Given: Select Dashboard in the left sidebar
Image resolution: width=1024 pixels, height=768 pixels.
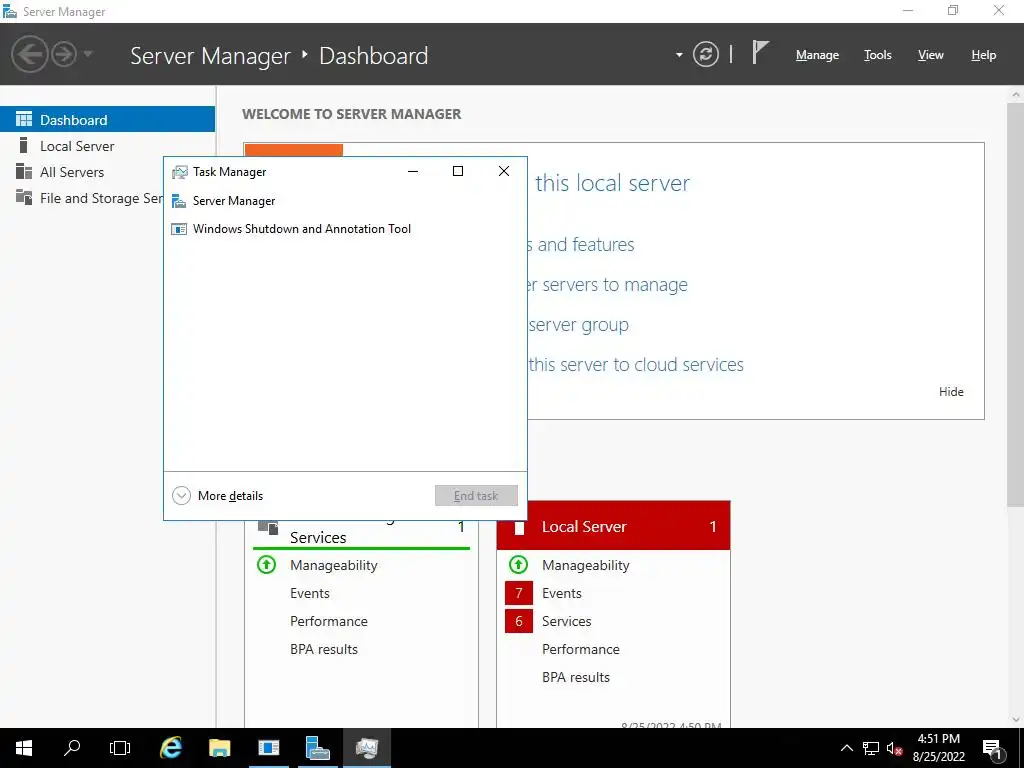Looking at the screenshot, I should coord(107,120).
